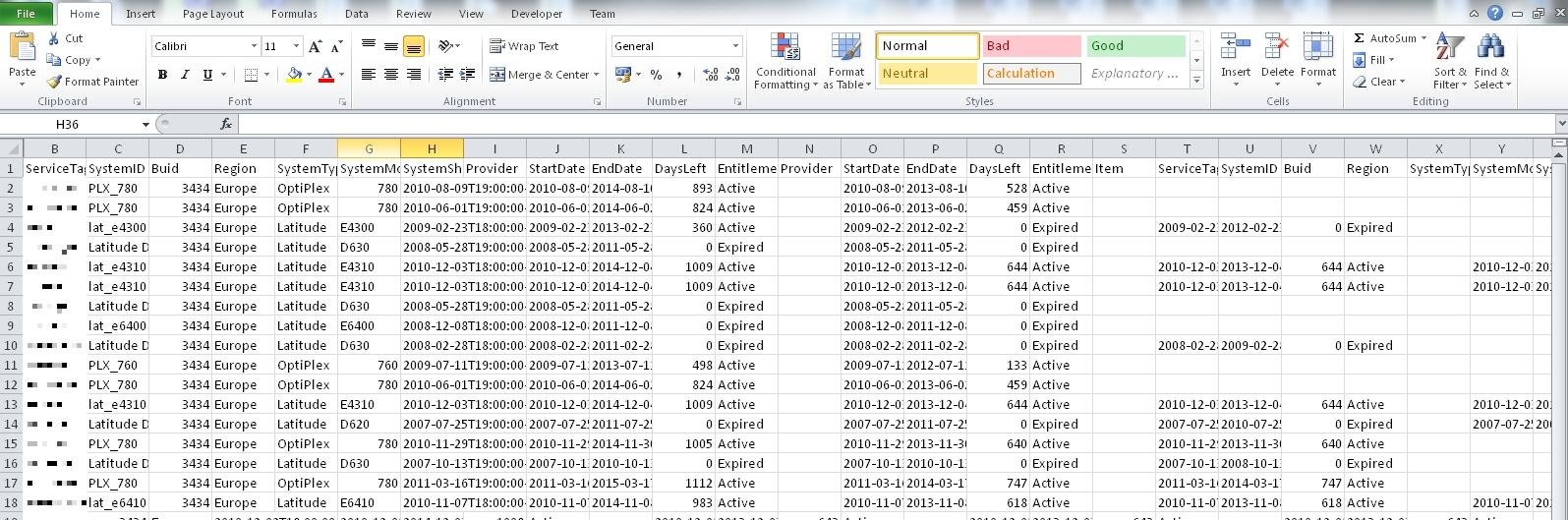Open Conditional Formatting menu
This screenshot has height=520, width=1568.
785,62
